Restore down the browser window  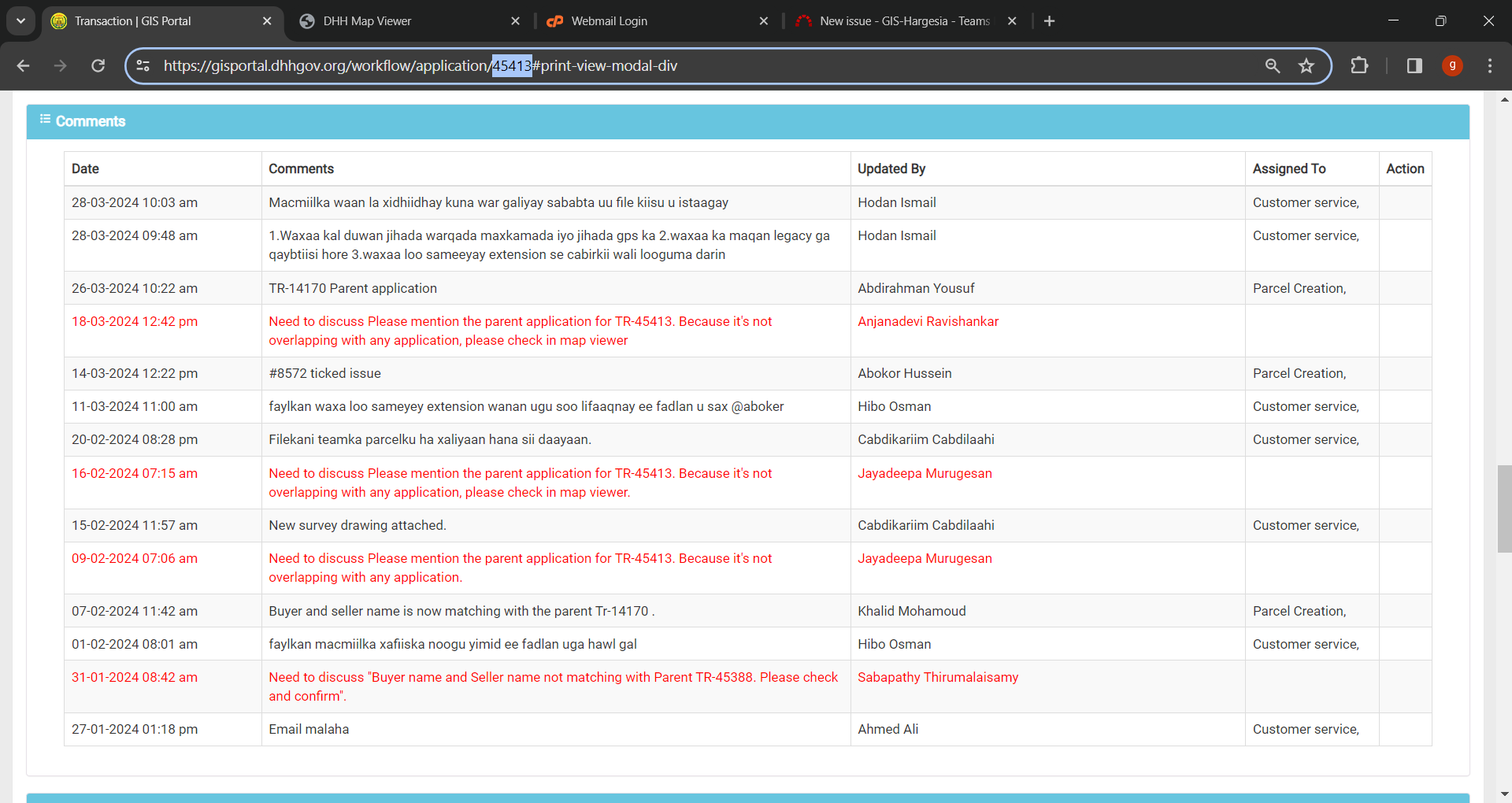[1440, 21]
